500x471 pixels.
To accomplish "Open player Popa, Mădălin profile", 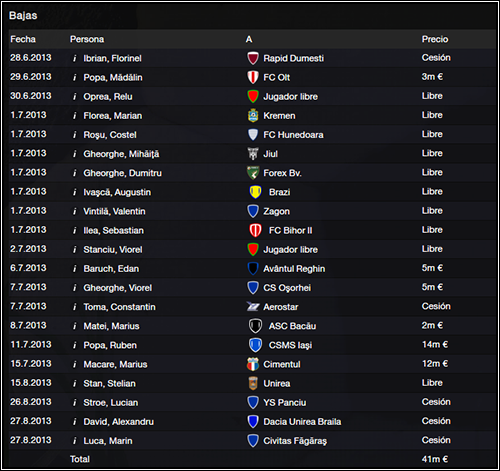I will tap(113, 78).
